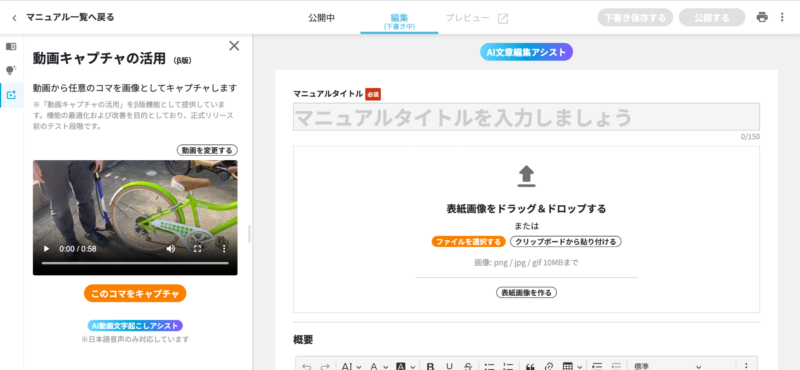Focus the マニュアルタイトル input field
This screenshot has width=800, height=370.
pos(526,117)
